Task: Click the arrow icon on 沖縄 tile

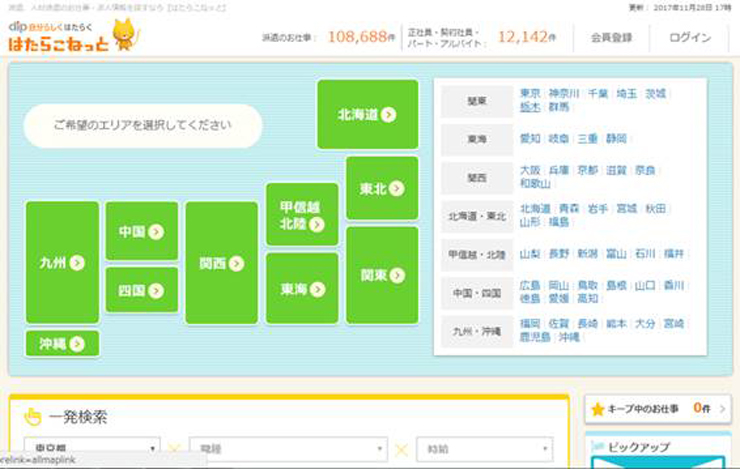Action: [77, 344]
